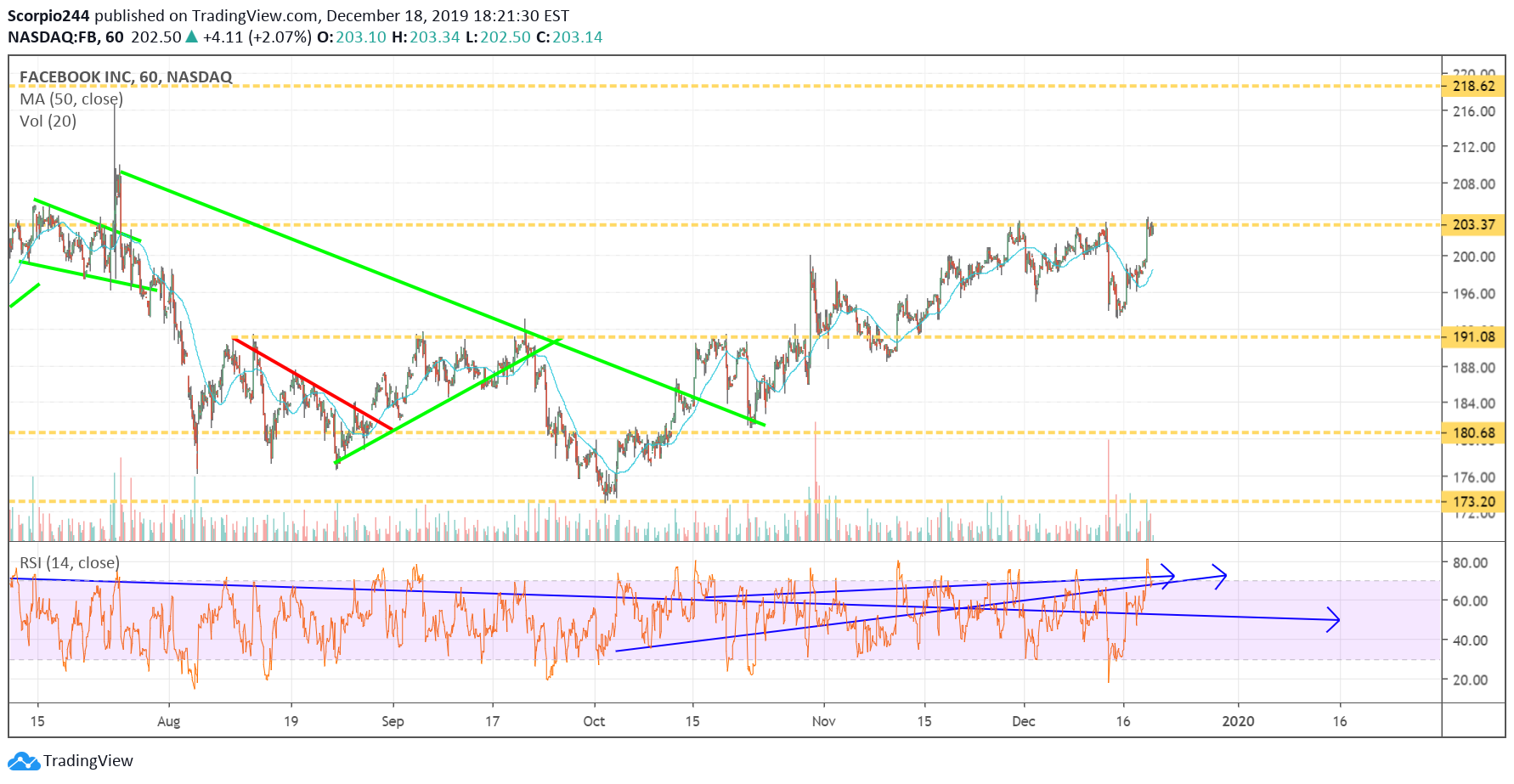This screenshot has width=1514, height=784.
Task: Click the 188.00 price axis label
Action: (x=1474, y=368)
